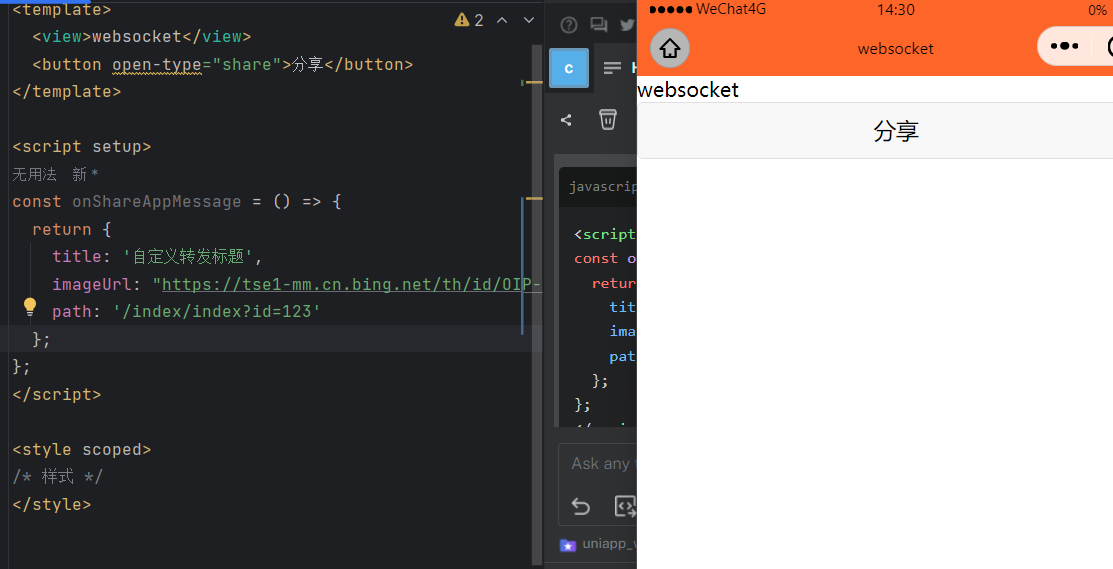The image size is (1113, 569).
Task: Click the /* 样式 */ comment
Action: pyautogui.click(x=57, y=477)
